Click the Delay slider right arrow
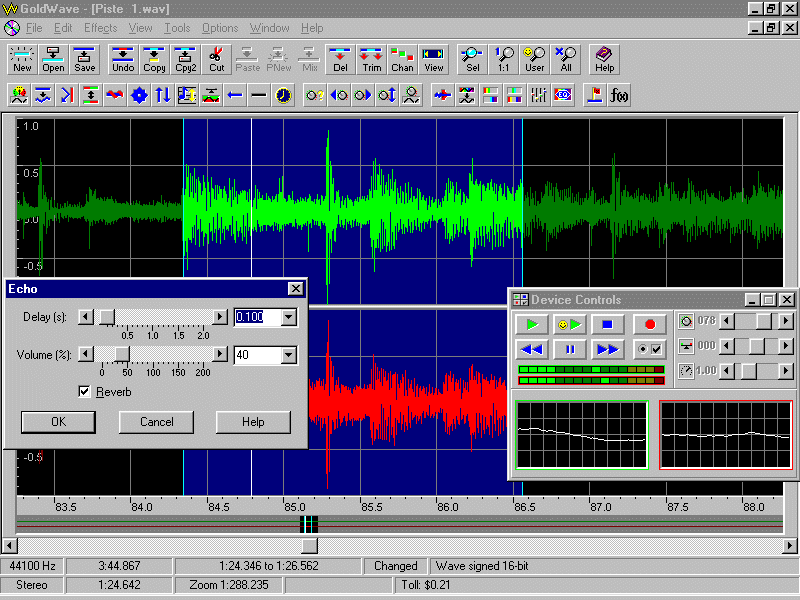 [x=220, y=317]
